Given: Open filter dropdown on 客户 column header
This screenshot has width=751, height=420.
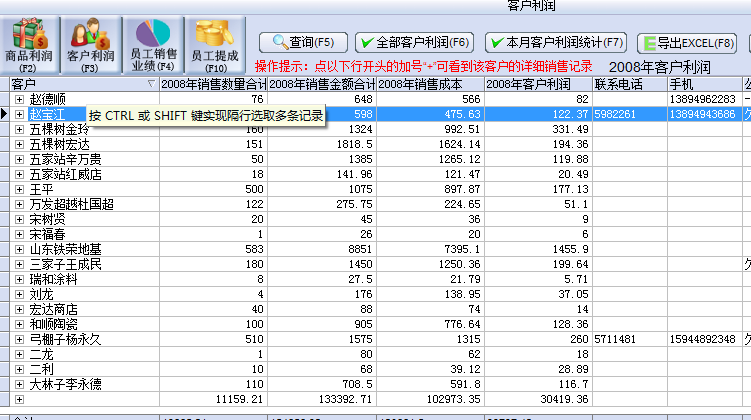Looking at the screenshot, I should (151, 84).
